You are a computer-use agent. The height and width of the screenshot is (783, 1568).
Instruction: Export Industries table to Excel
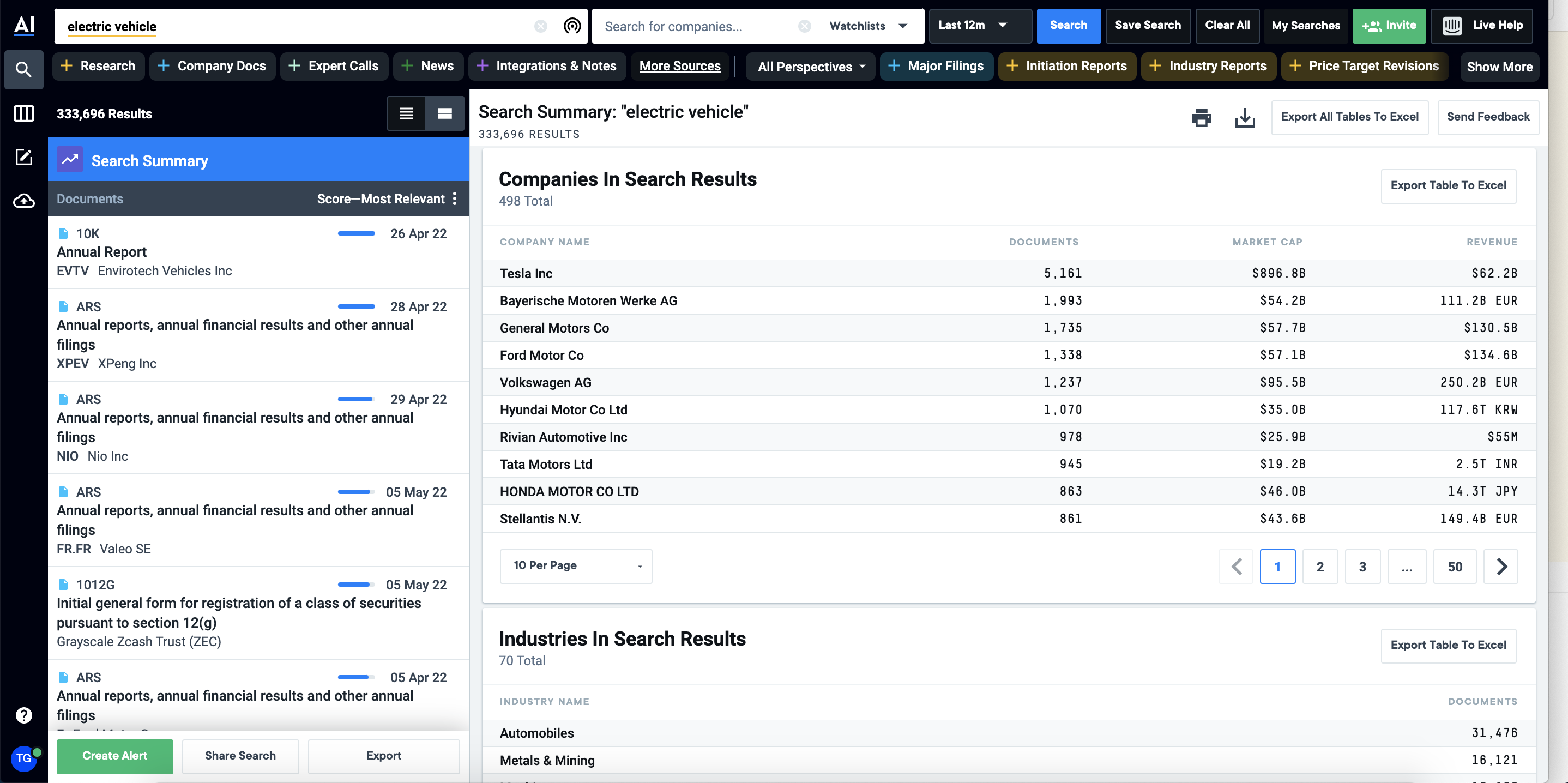coord(1448,646)
